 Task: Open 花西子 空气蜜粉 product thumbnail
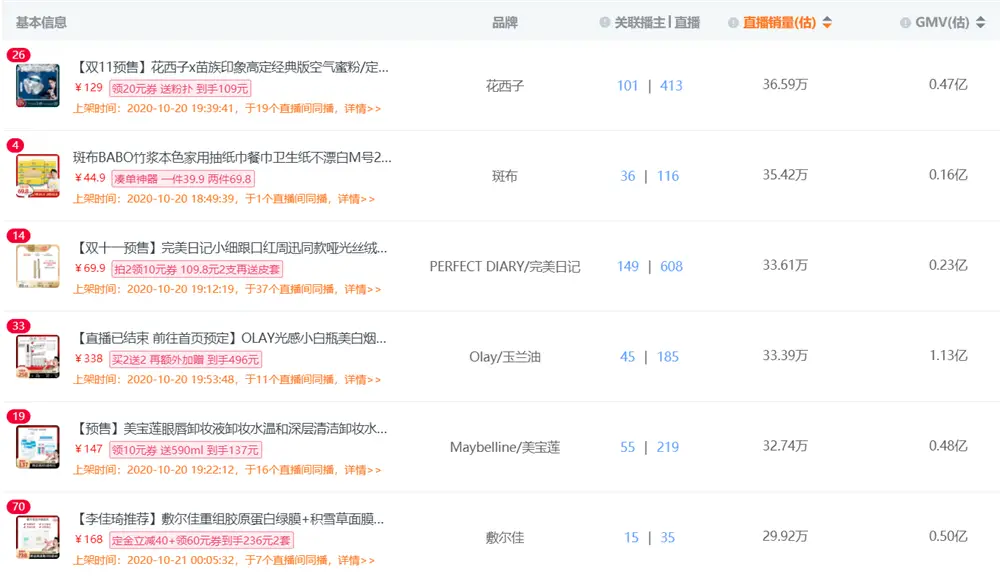coord(38,85)
